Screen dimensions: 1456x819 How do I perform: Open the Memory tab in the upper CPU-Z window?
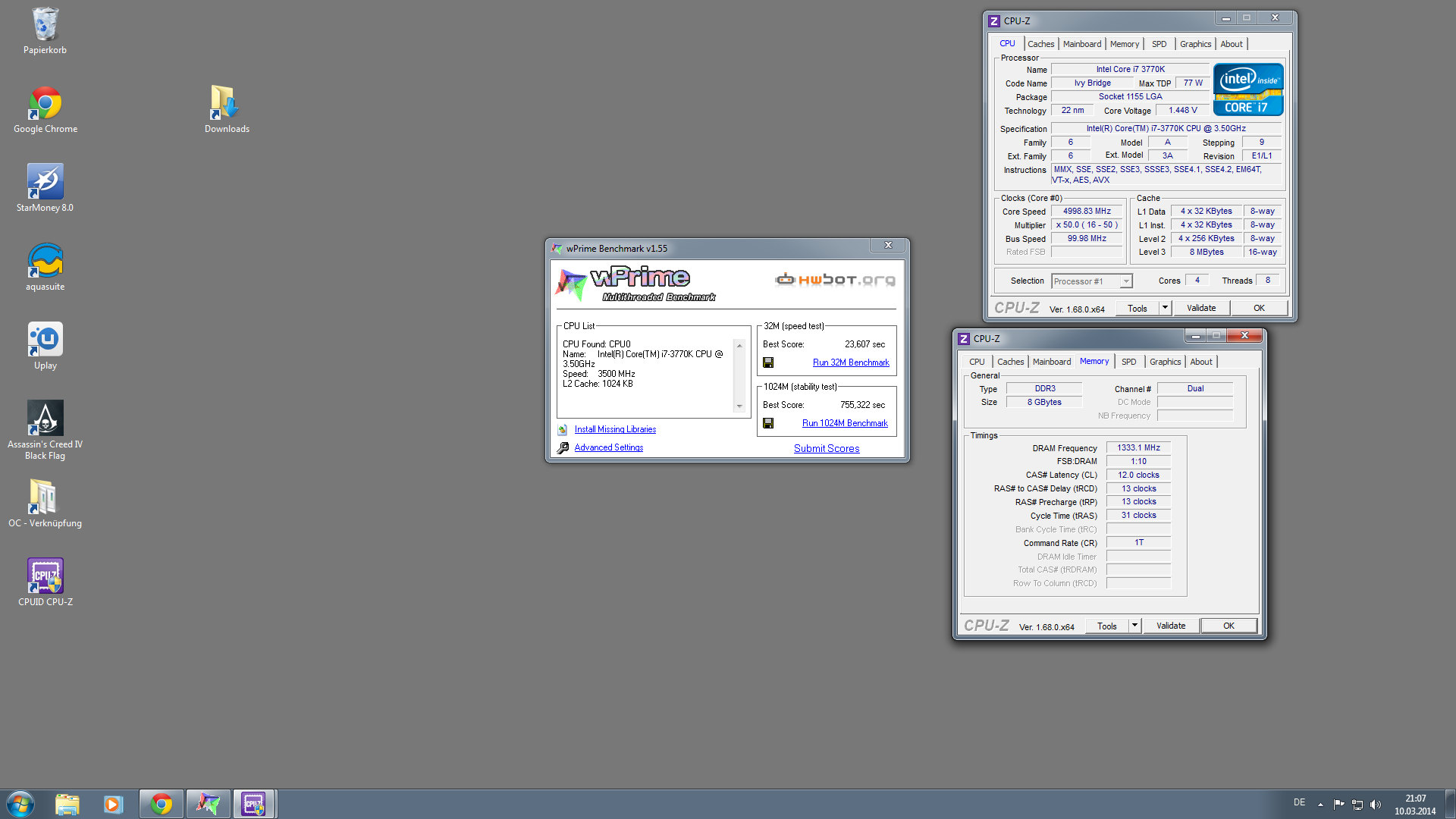1124,44
